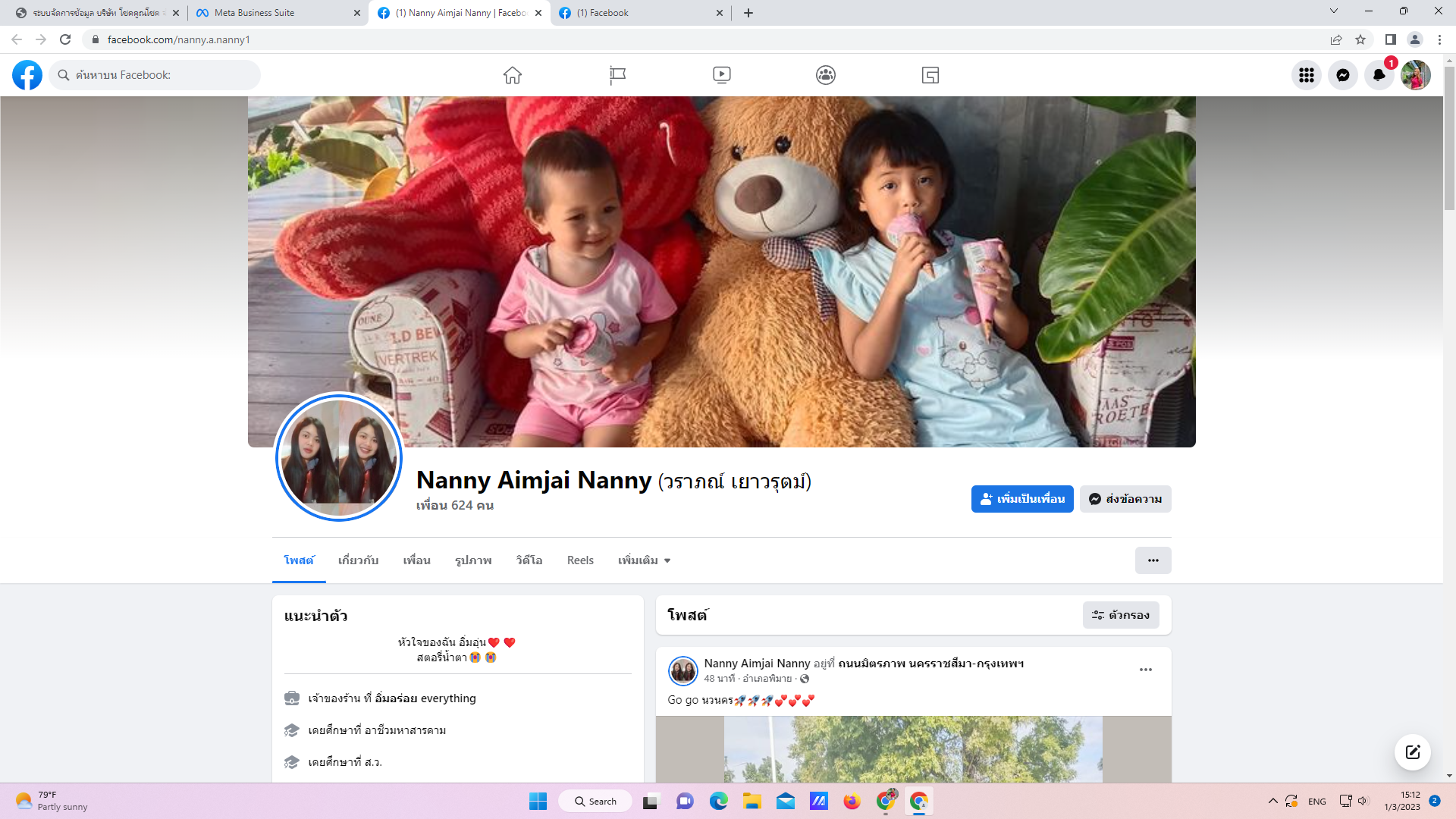The image size is (1456, 819).
Task: Open the post's three-dot options menu
Action: point(1145,670)
